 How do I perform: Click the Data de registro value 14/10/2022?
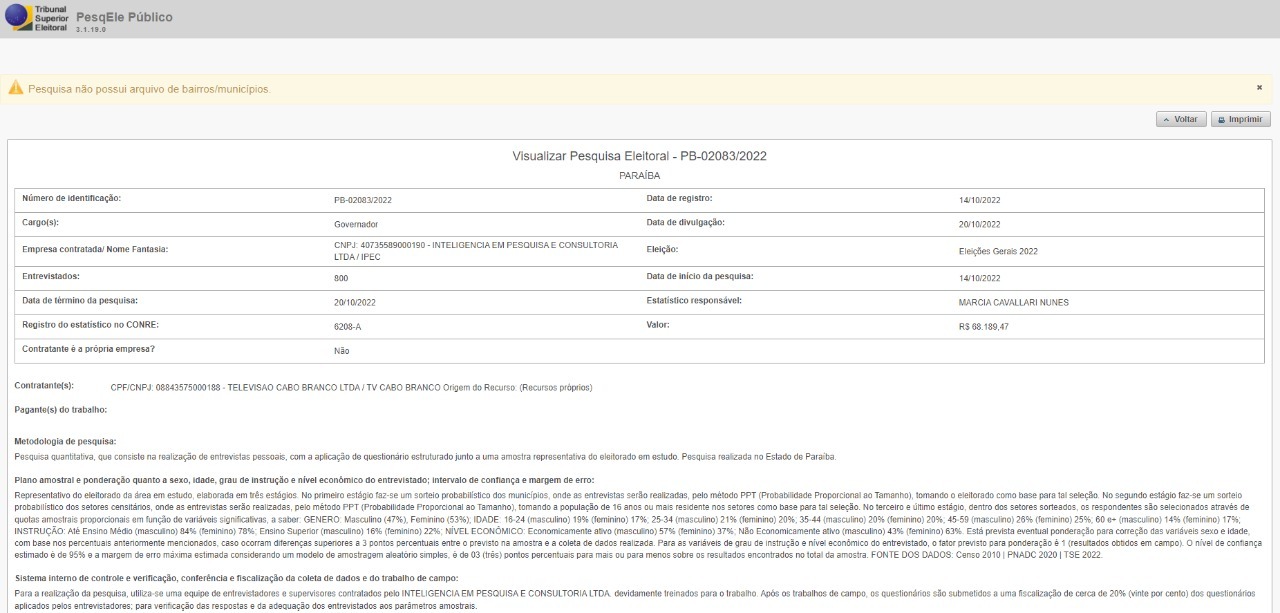coord(980,200)
